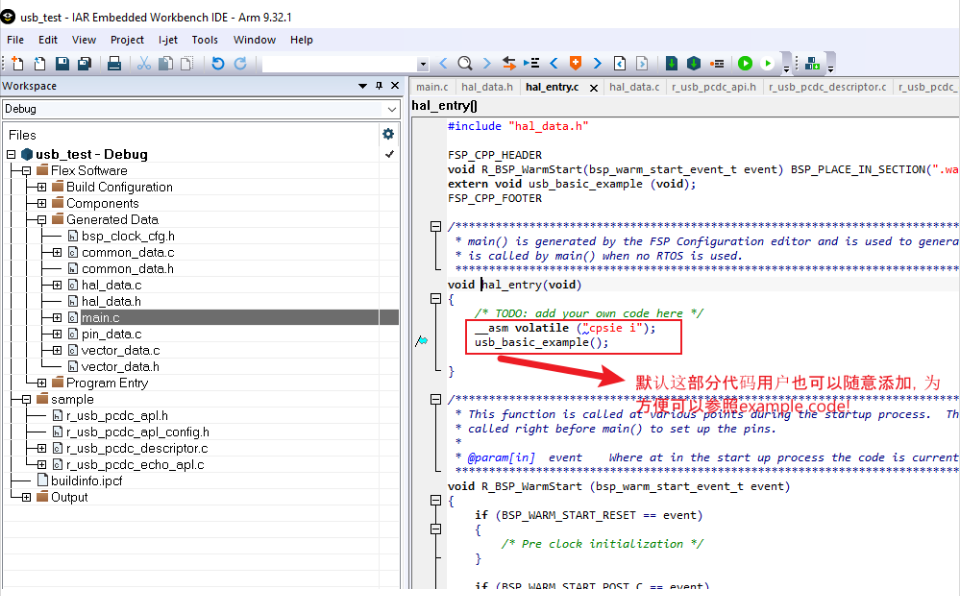
Task: Click the Make project icon
Action: click(694, 63)
